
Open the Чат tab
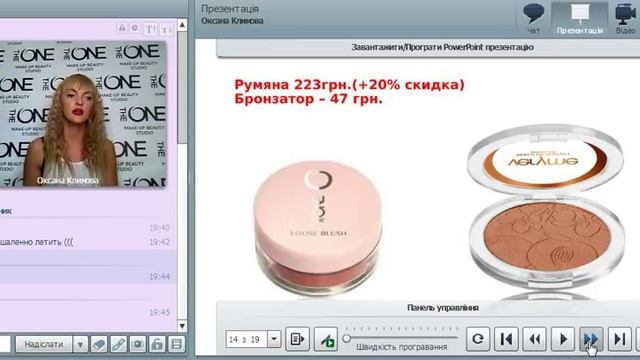click(x=533, y=18)
